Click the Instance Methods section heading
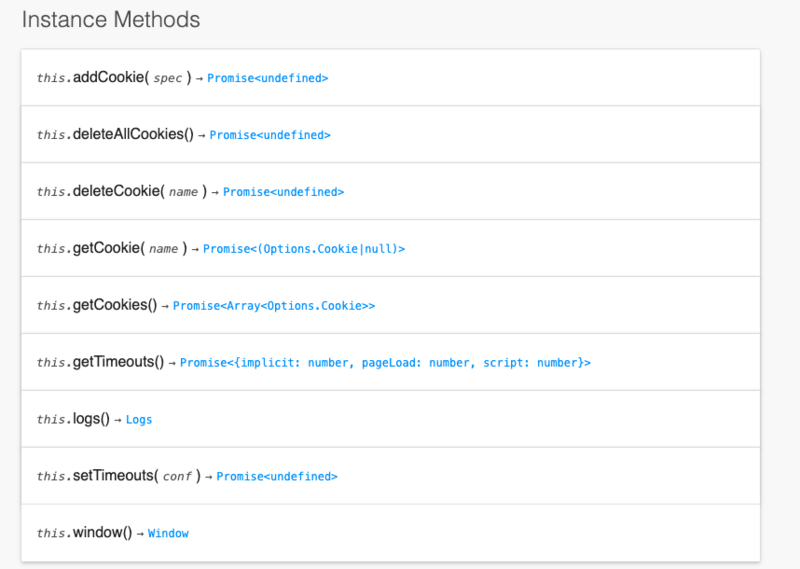This screenshot has width=800, height=569. click(x=111, y=20)
